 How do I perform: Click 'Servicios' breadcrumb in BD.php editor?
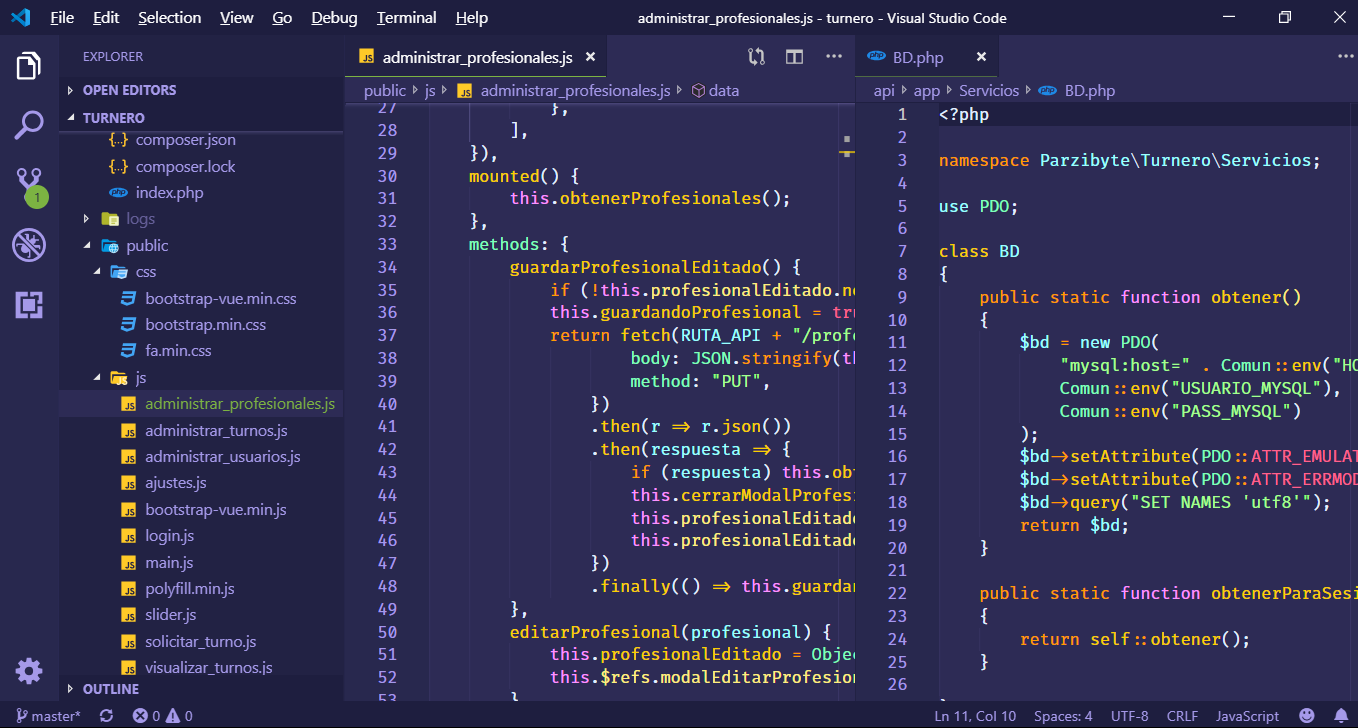(989, 90)
